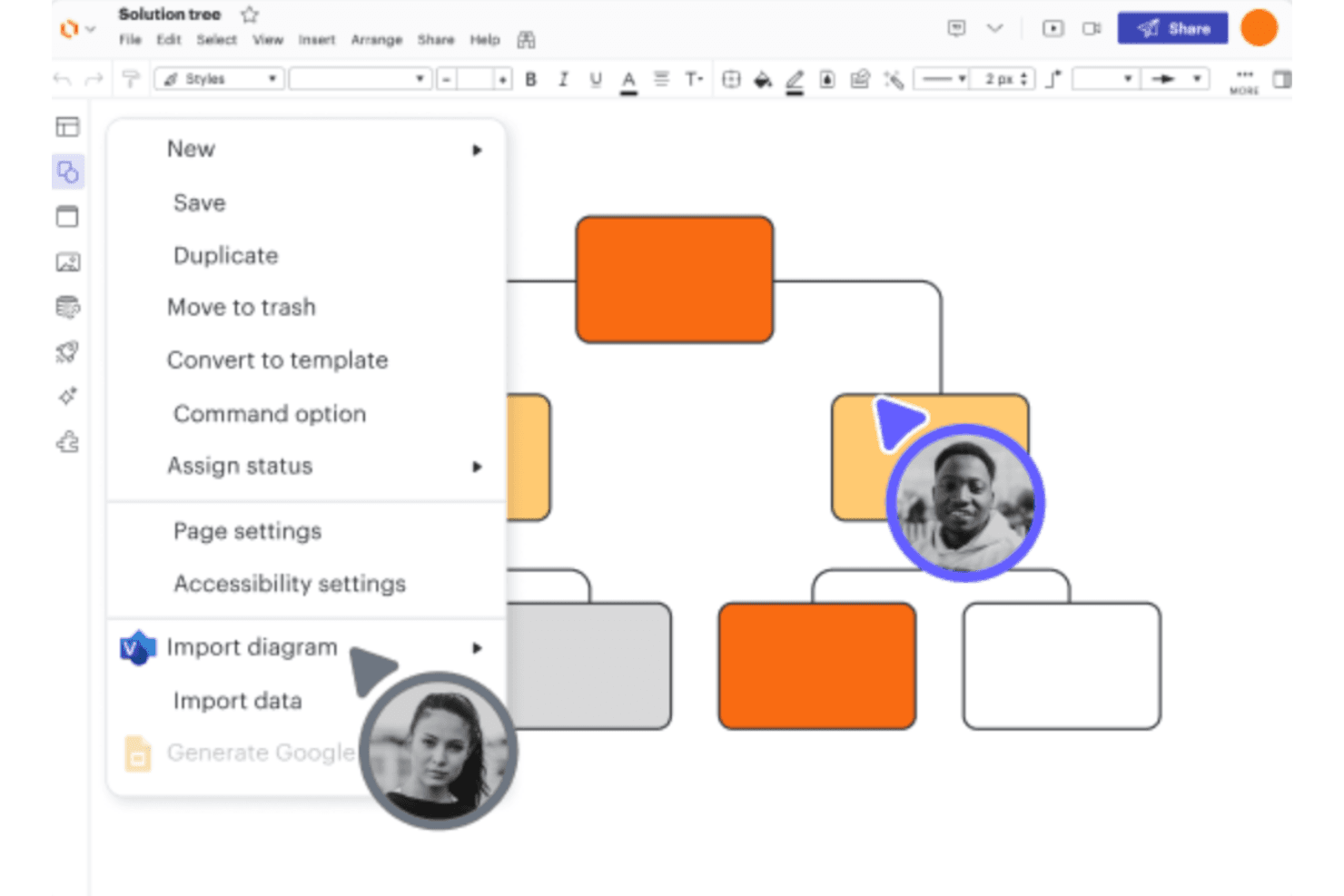Open the text color picker
The image size is (1344, 896).
click(x=628, y=81)
